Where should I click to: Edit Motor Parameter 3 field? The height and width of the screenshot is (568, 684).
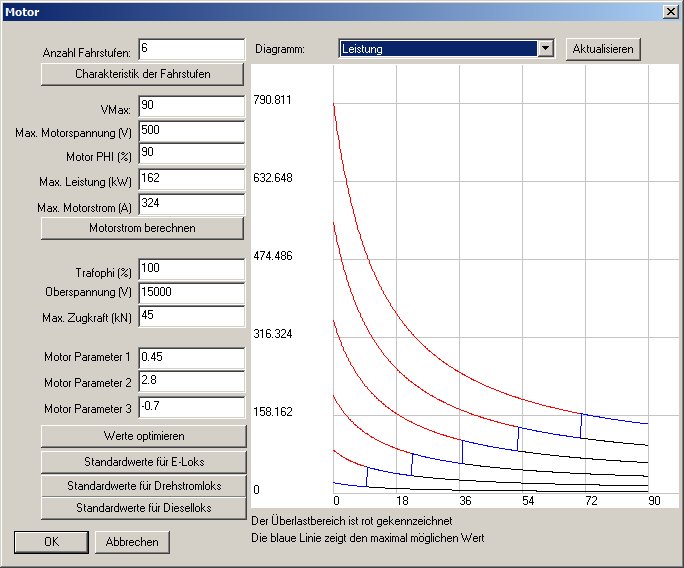[x=192, y=407]
